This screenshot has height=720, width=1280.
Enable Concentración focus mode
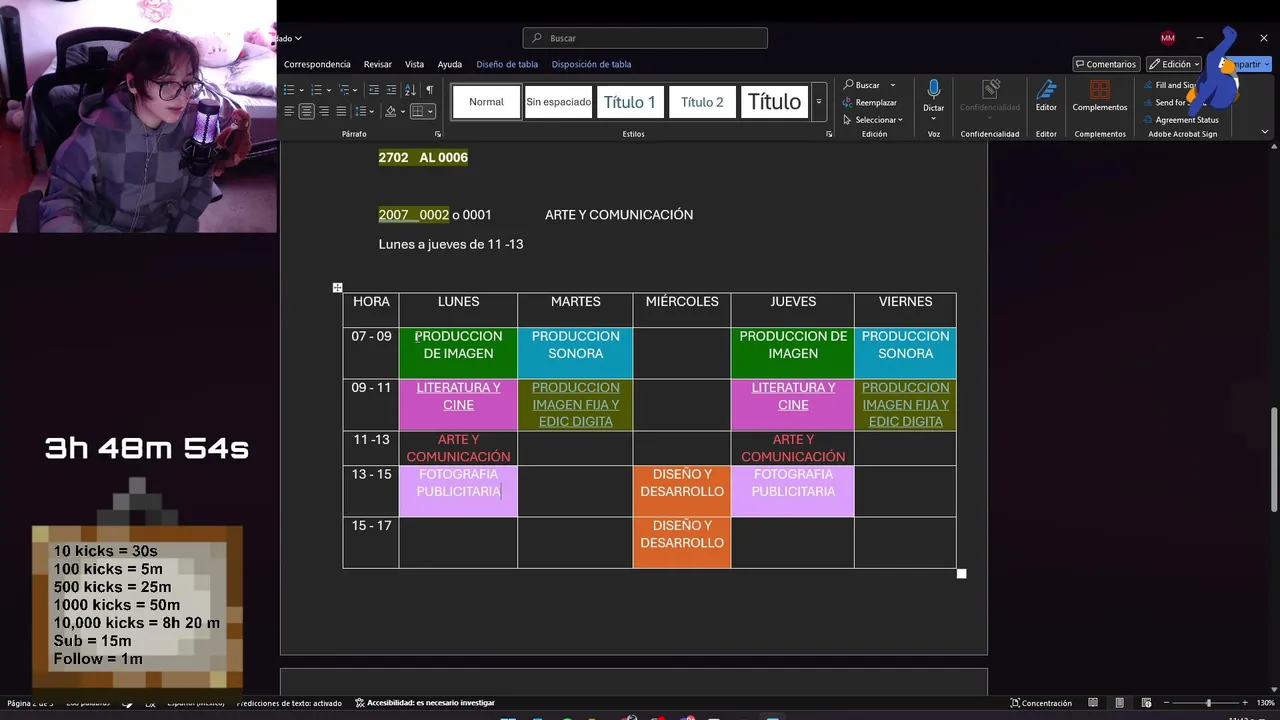[1040, 703]
